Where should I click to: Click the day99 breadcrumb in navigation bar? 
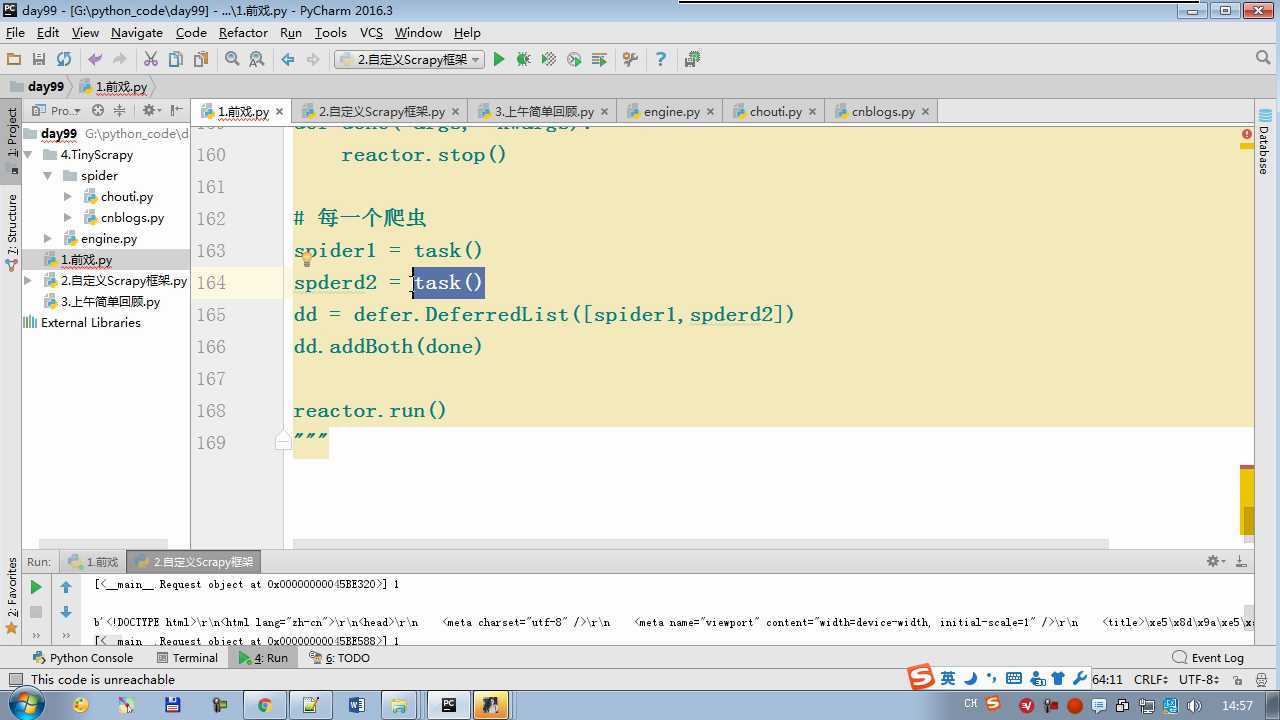(x=37, y=87)
